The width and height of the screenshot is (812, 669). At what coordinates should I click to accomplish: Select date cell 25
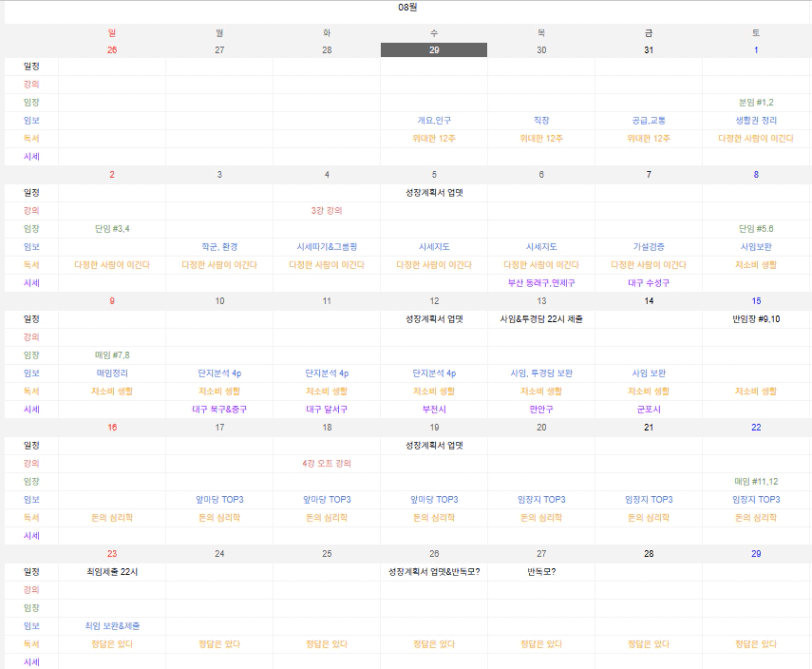(327, 554)
